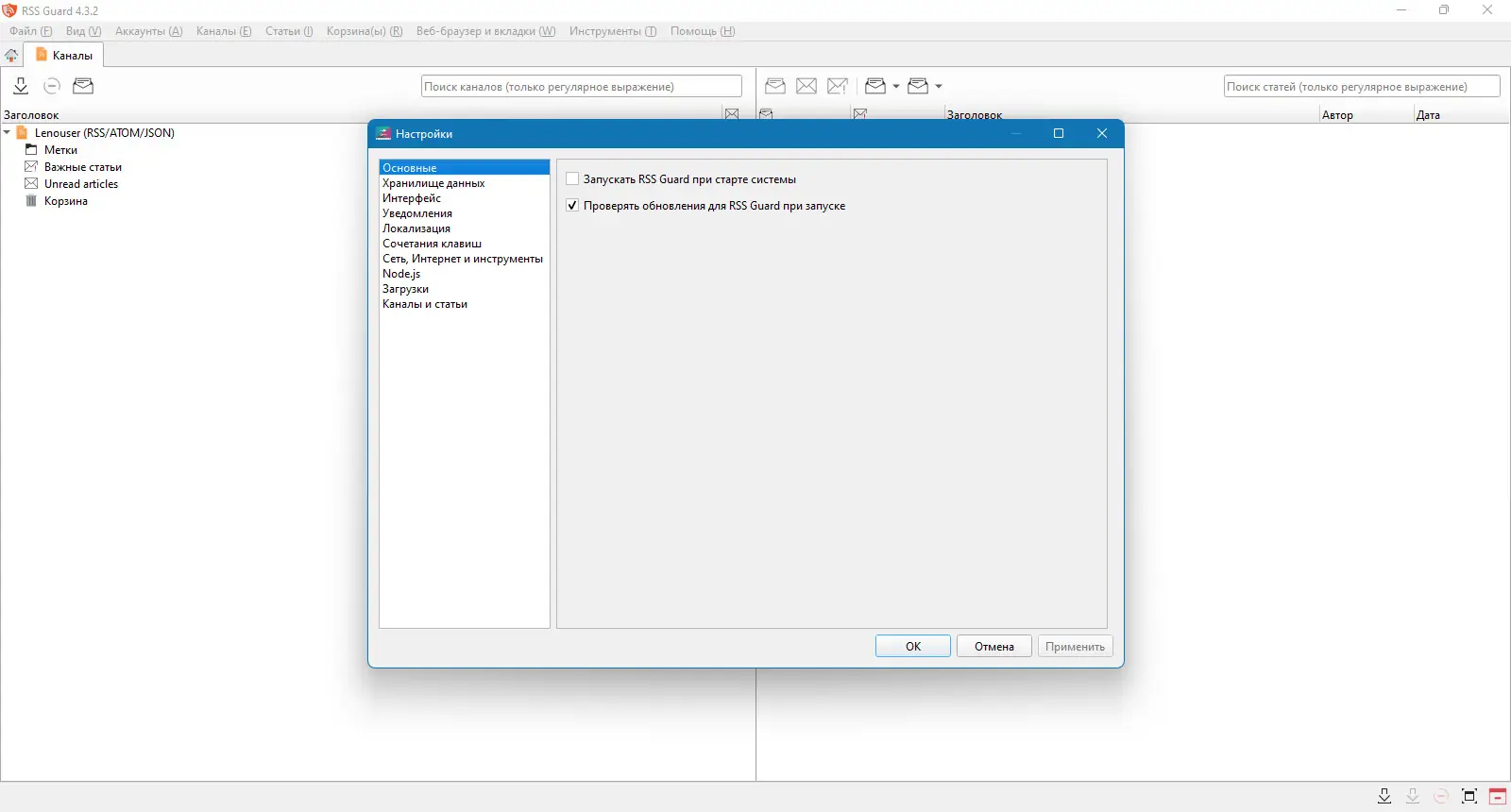The width and height of the screenshot is (1511, 812).
Task: Open the first envelope dropdown arrow
Action: point(896,87)
